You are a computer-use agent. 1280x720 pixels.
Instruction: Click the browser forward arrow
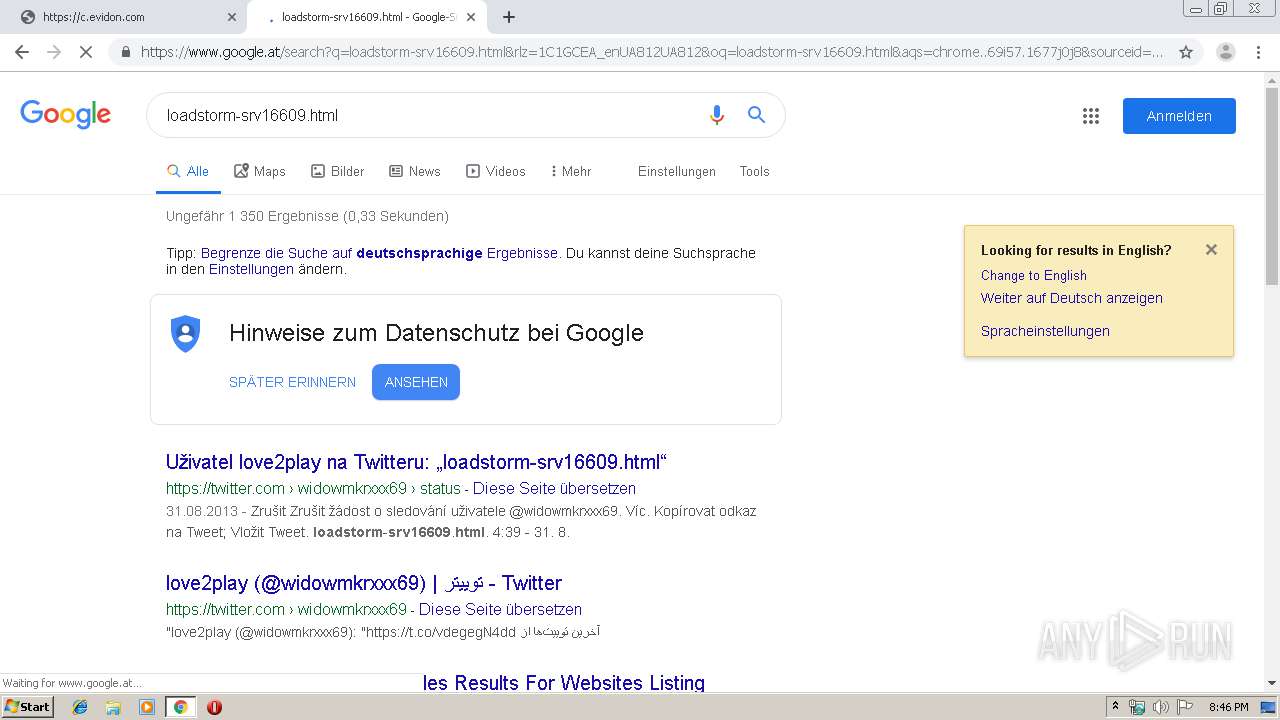tap(54, 52)
